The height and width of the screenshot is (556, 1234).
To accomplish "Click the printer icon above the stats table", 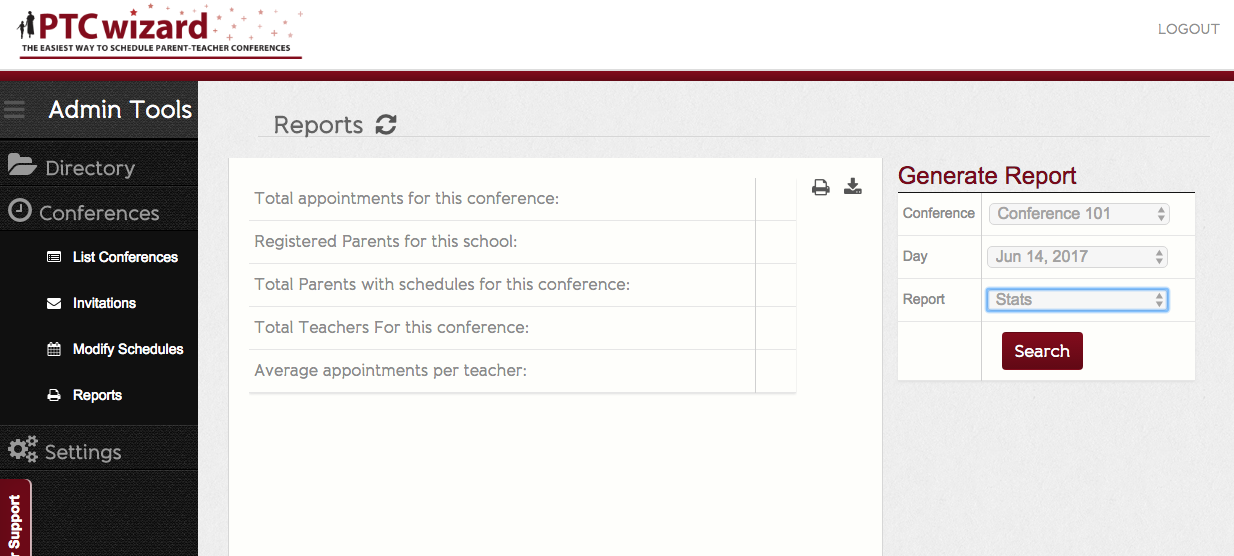I will point(821,187).
